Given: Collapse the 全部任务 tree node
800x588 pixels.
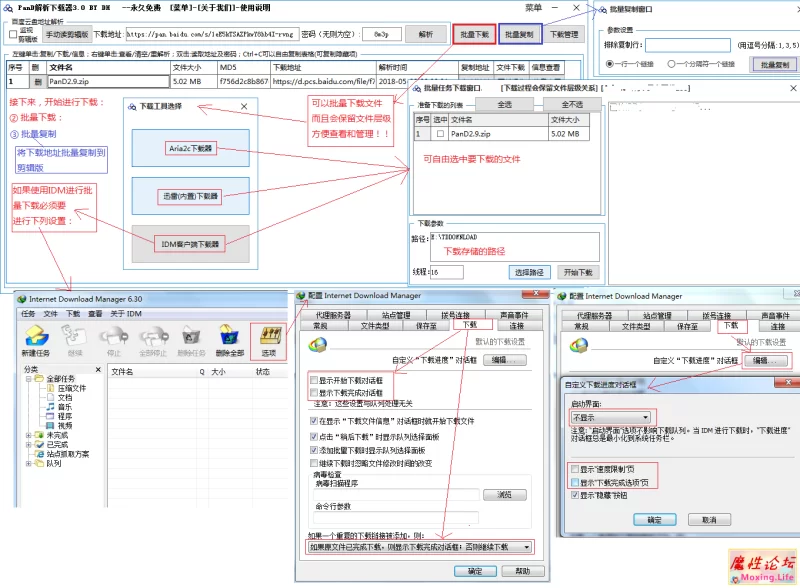Looking at the screenshot, I should 29,379.
